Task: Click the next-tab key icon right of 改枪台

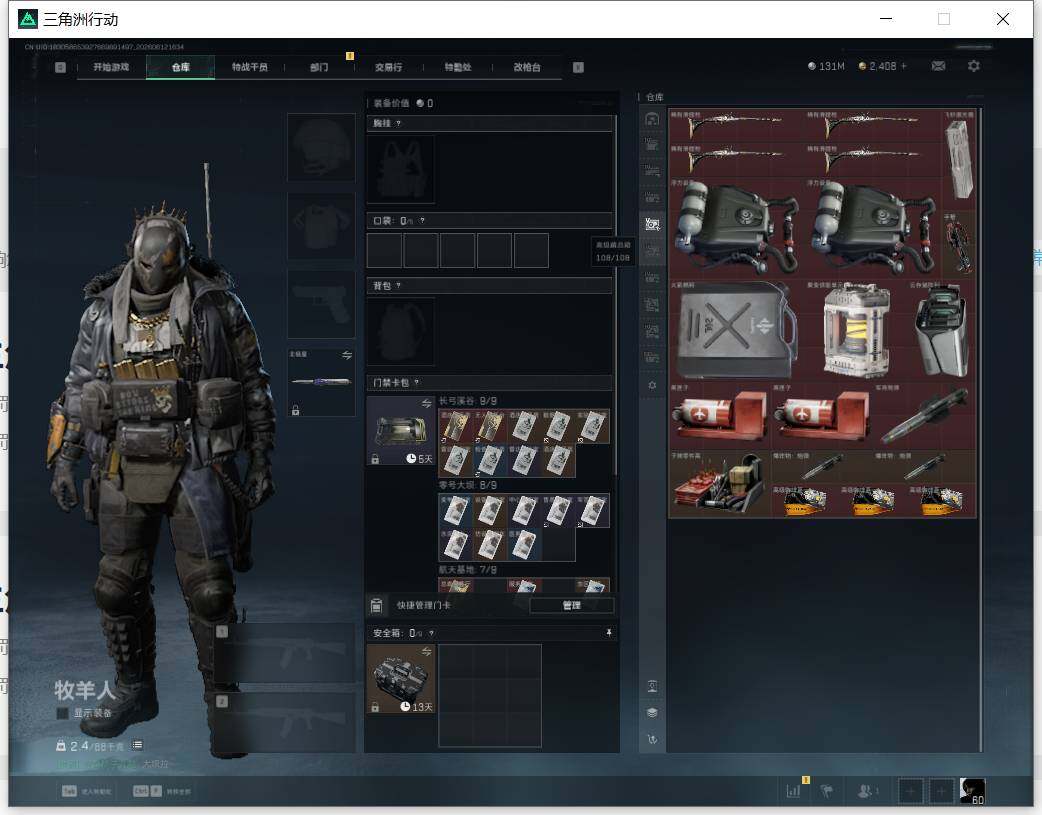Action: [578, 67]
